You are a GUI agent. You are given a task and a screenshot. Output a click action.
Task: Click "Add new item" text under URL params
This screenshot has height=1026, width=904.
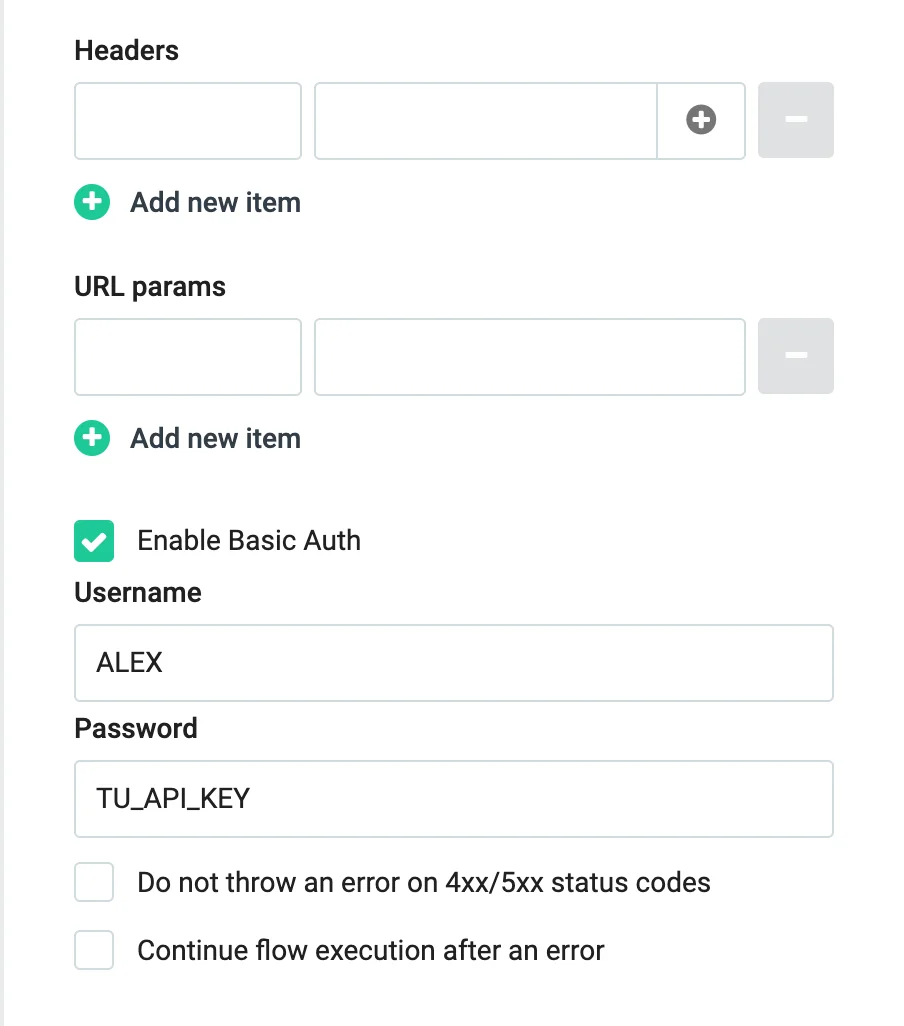[215, 438]
